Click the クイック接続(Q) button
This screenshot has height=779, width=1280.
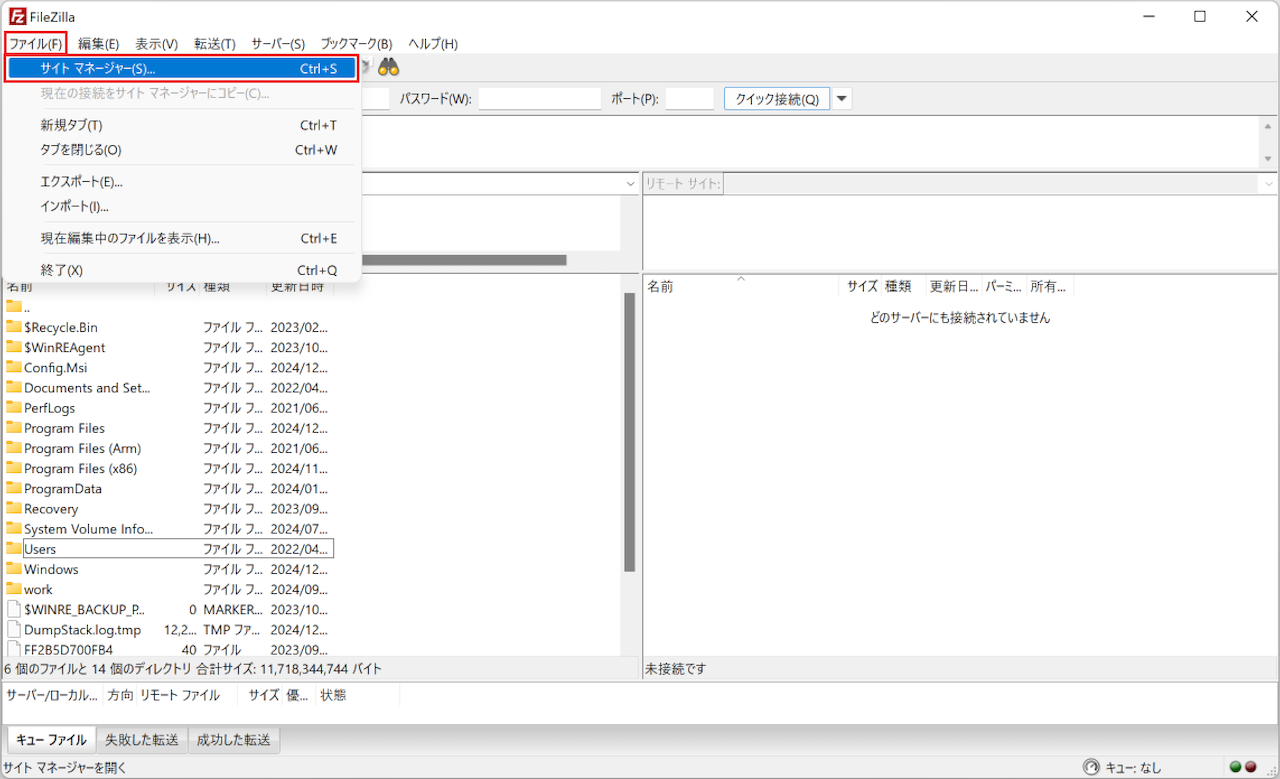click(x=777, y=99)
